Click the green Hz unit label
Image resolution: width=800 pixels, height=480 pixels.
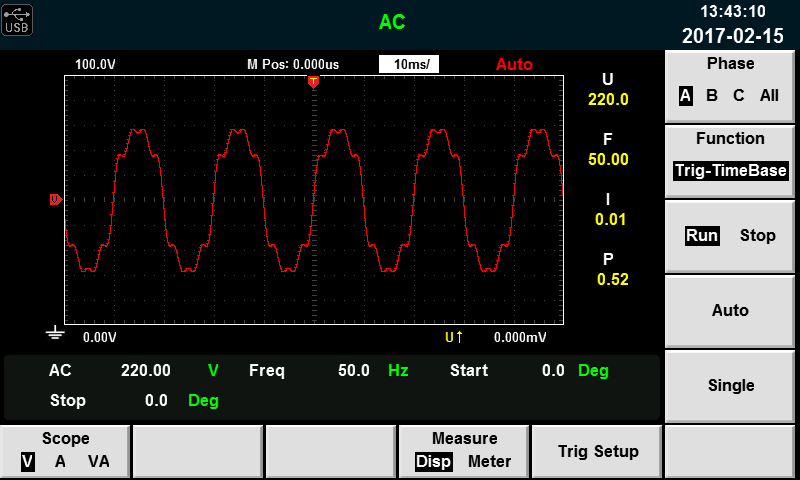tap(398, 370)
